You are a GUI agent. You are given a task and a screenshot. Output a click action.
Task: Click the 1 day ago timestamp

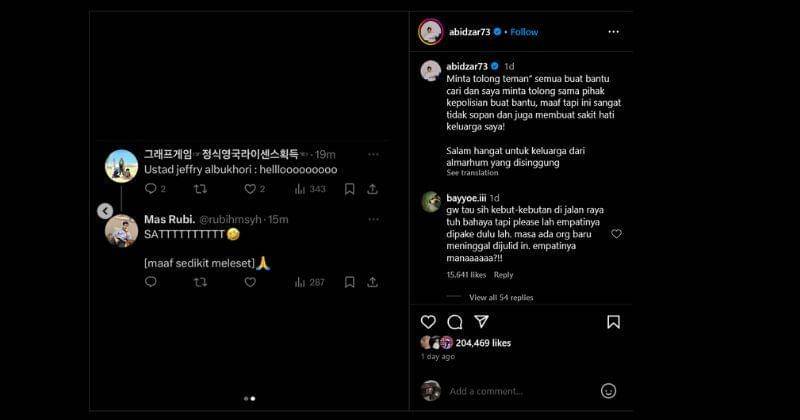coord(438,356)
